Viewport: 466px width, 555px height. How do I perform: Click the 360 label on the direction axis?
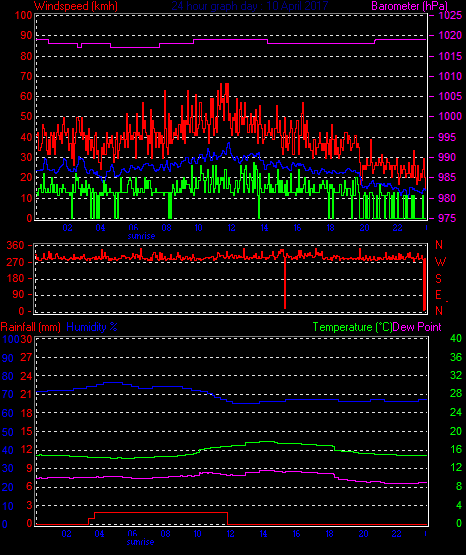pos(16,245)
